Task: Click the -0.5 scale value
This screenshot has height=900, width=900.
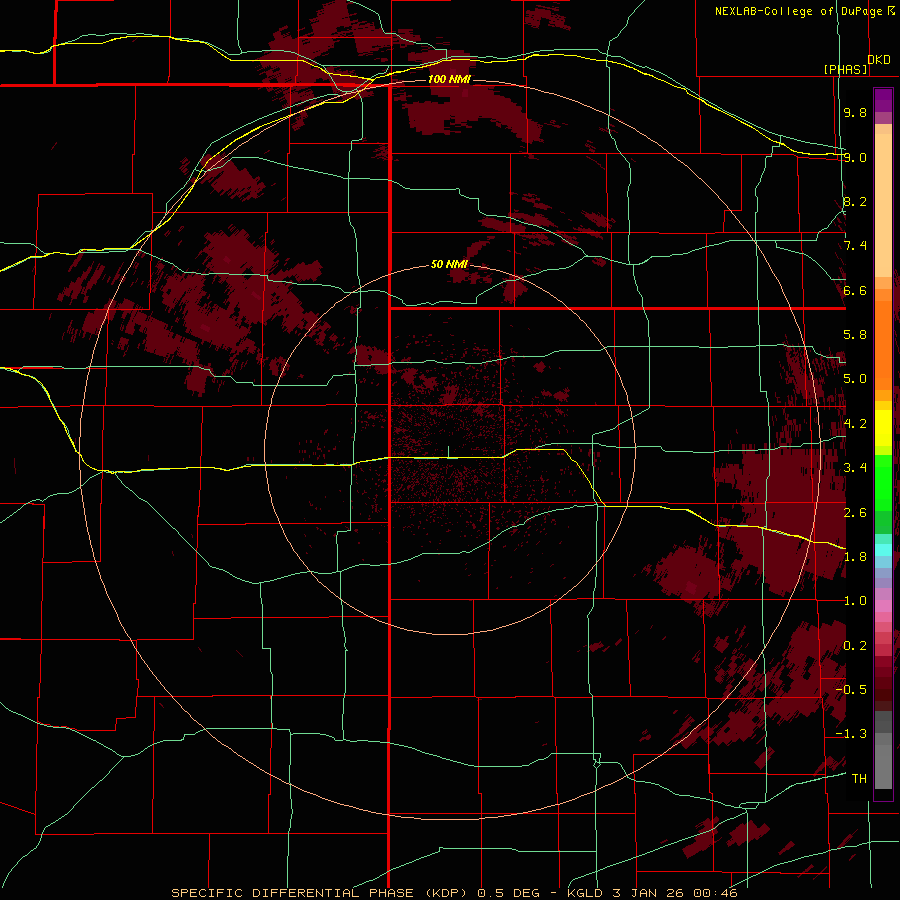Action: [x=851, y=690]
